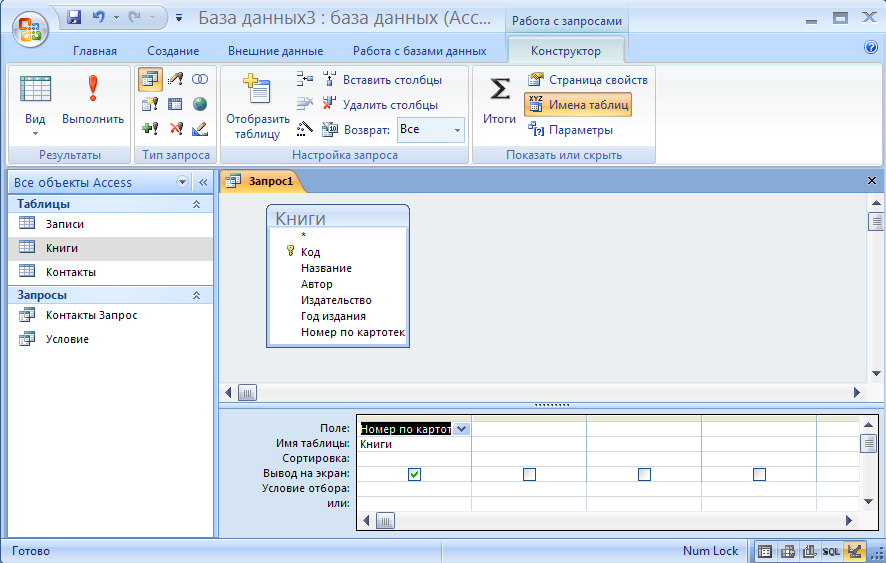
Task: Open the Все объекты Access pane dropdown
Action: tap(182, 182)
